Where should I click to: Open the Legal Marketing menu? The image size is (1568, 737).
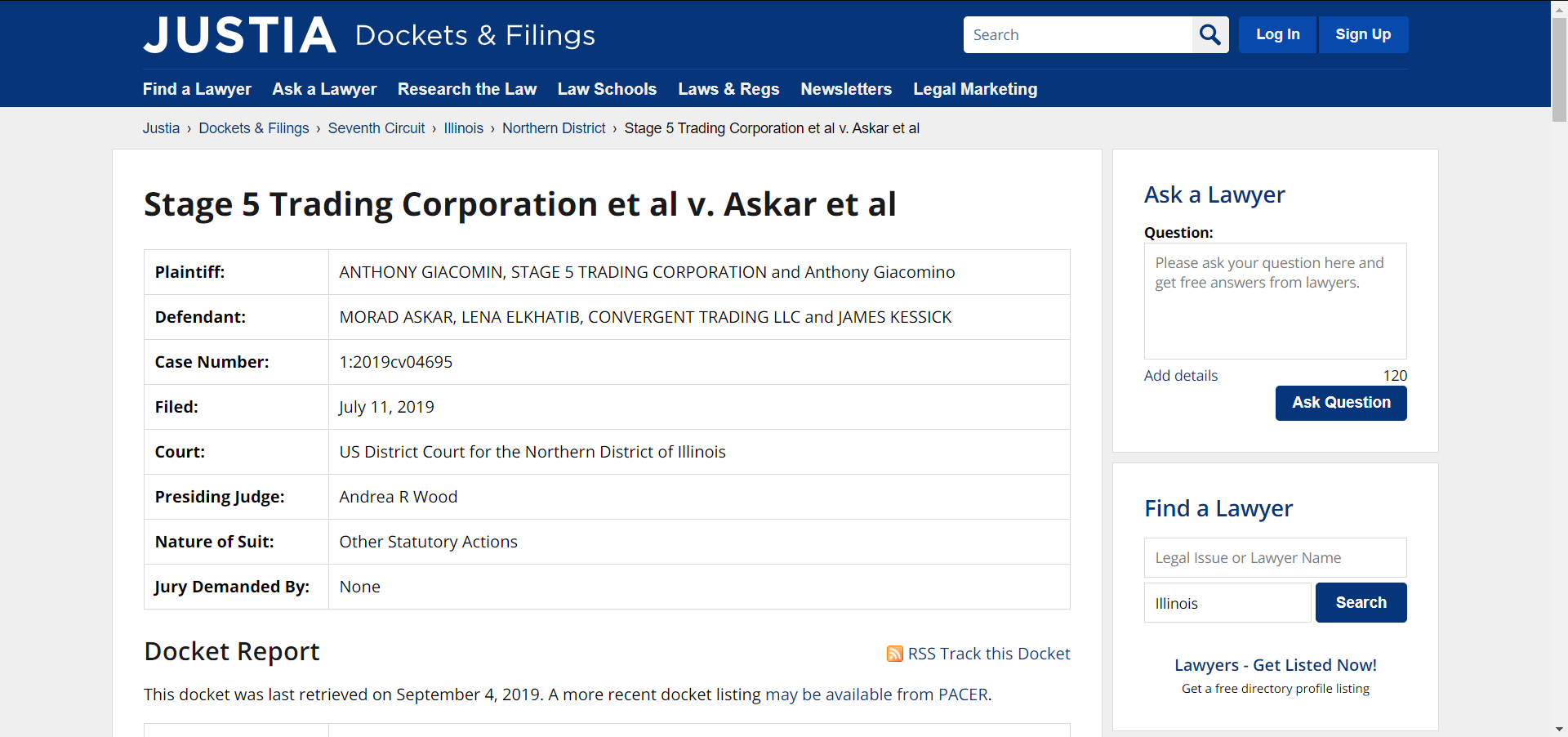click(975, 89)
